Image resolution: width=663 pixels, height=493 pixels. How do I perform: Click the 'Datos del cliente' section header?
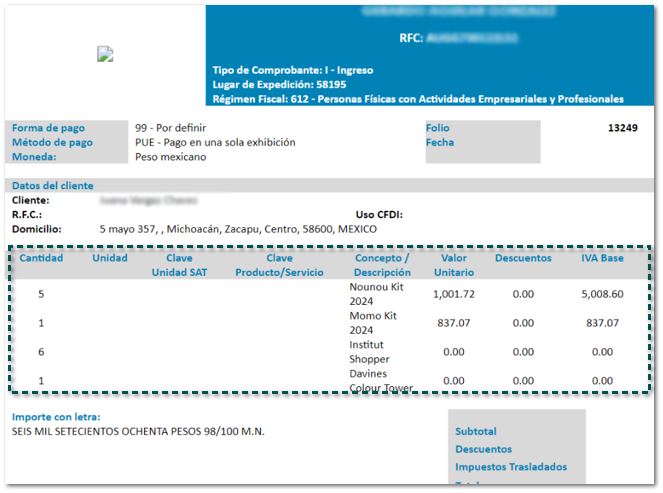[x=52, y=186]
